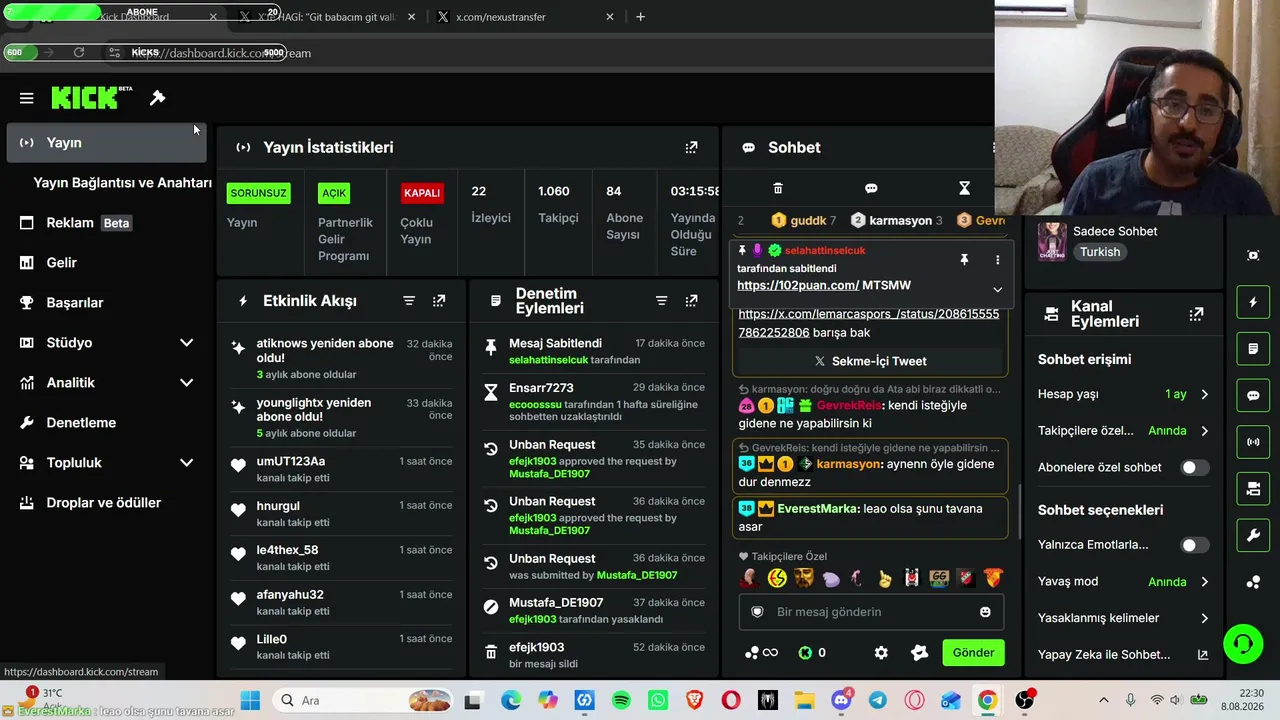1280x720 pixels.
Task: Go to Gelir sidebar page
Action: (x=106, y=263)
